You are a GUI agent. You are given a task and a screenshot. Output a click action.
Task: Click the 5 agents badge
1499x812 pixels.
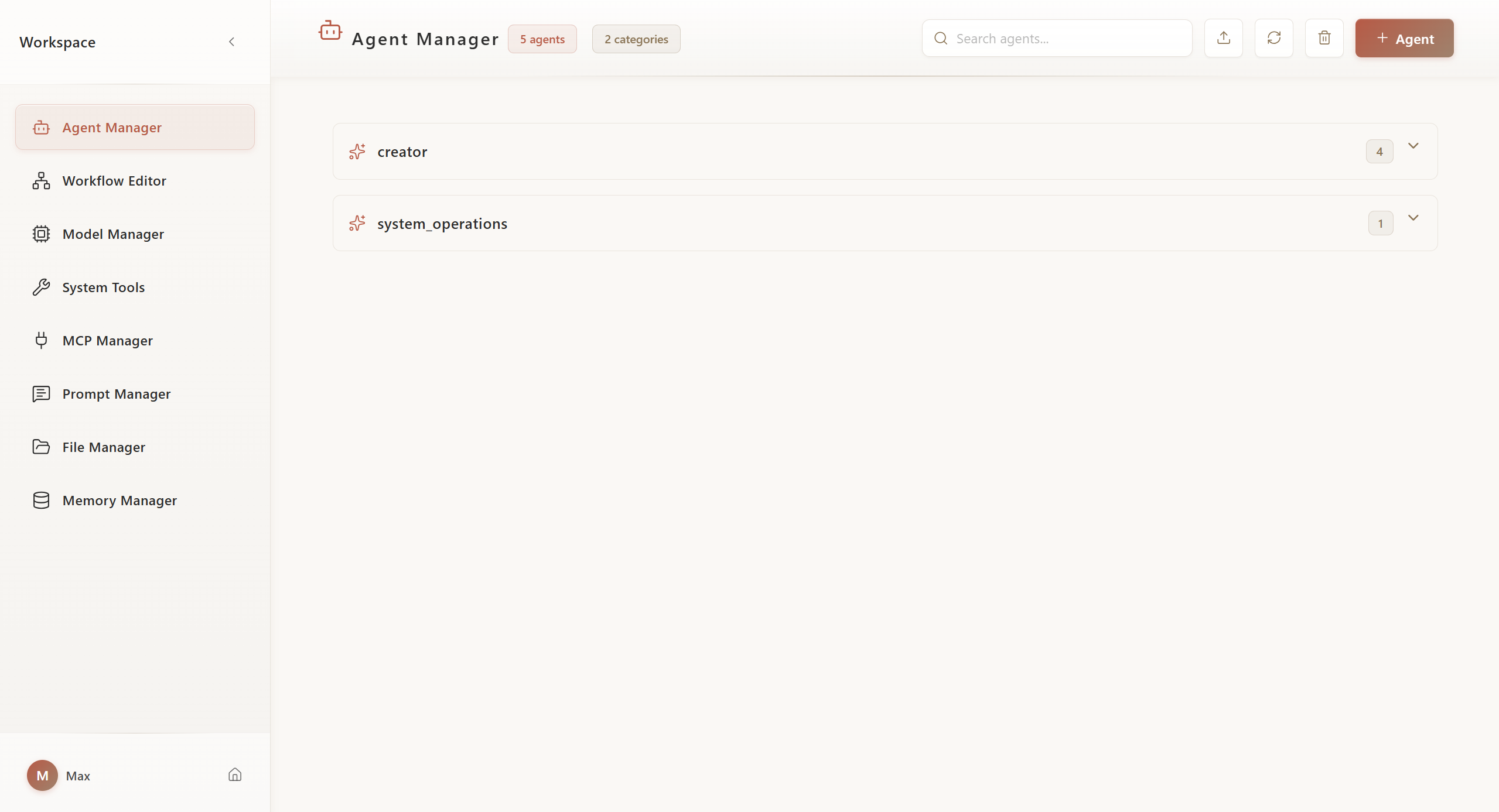point(542,39)
